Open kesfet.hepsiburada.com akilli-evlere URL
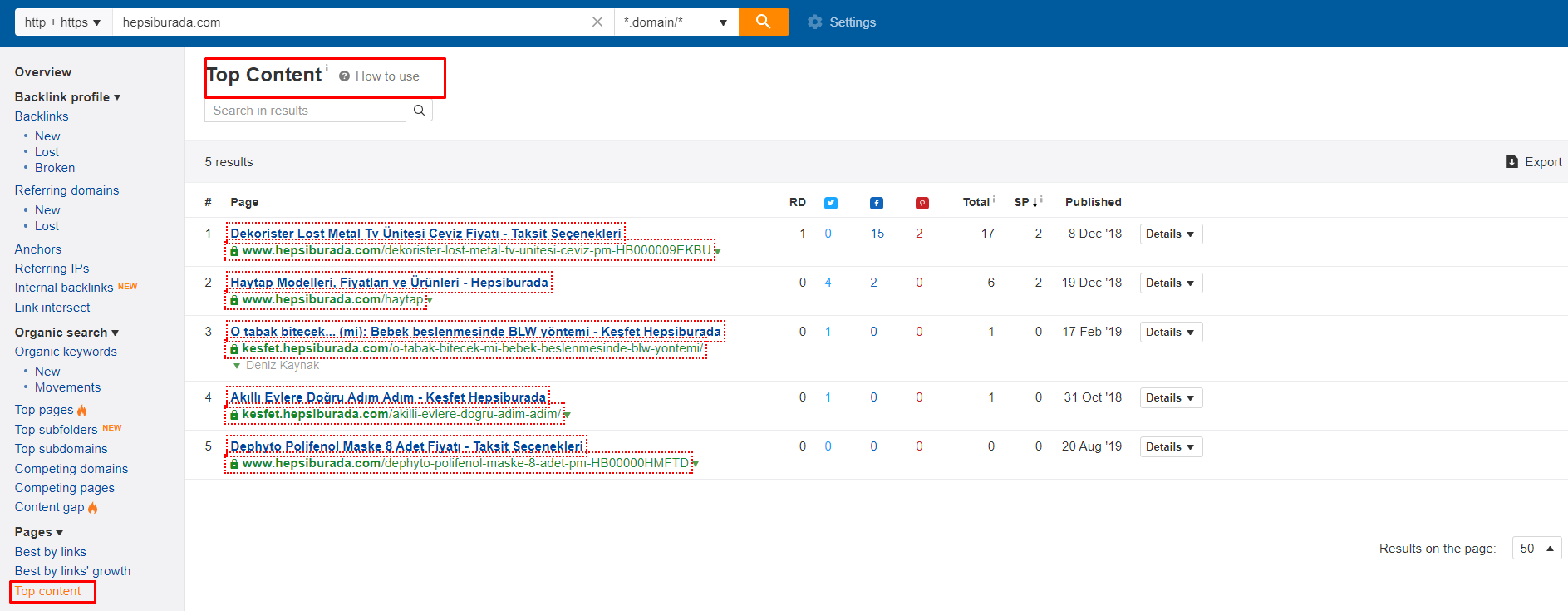Screen dimensions: 1568x611 [401, 414]
